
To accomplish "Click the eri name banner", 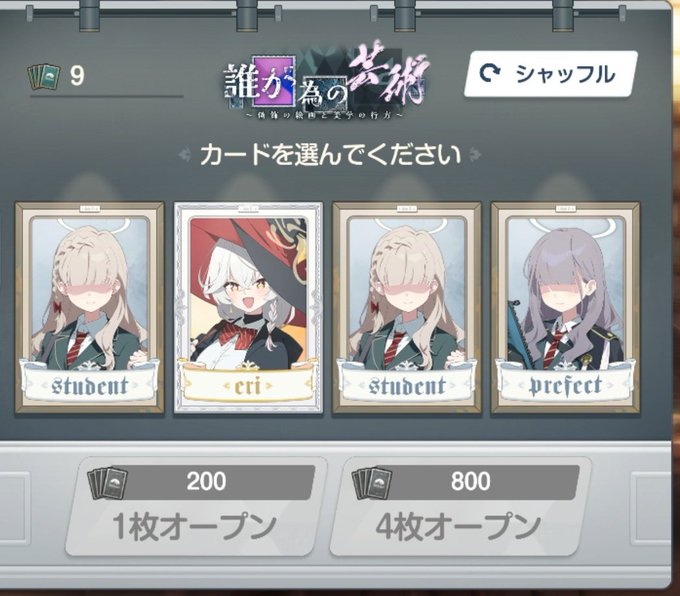I will click(248, 385).
